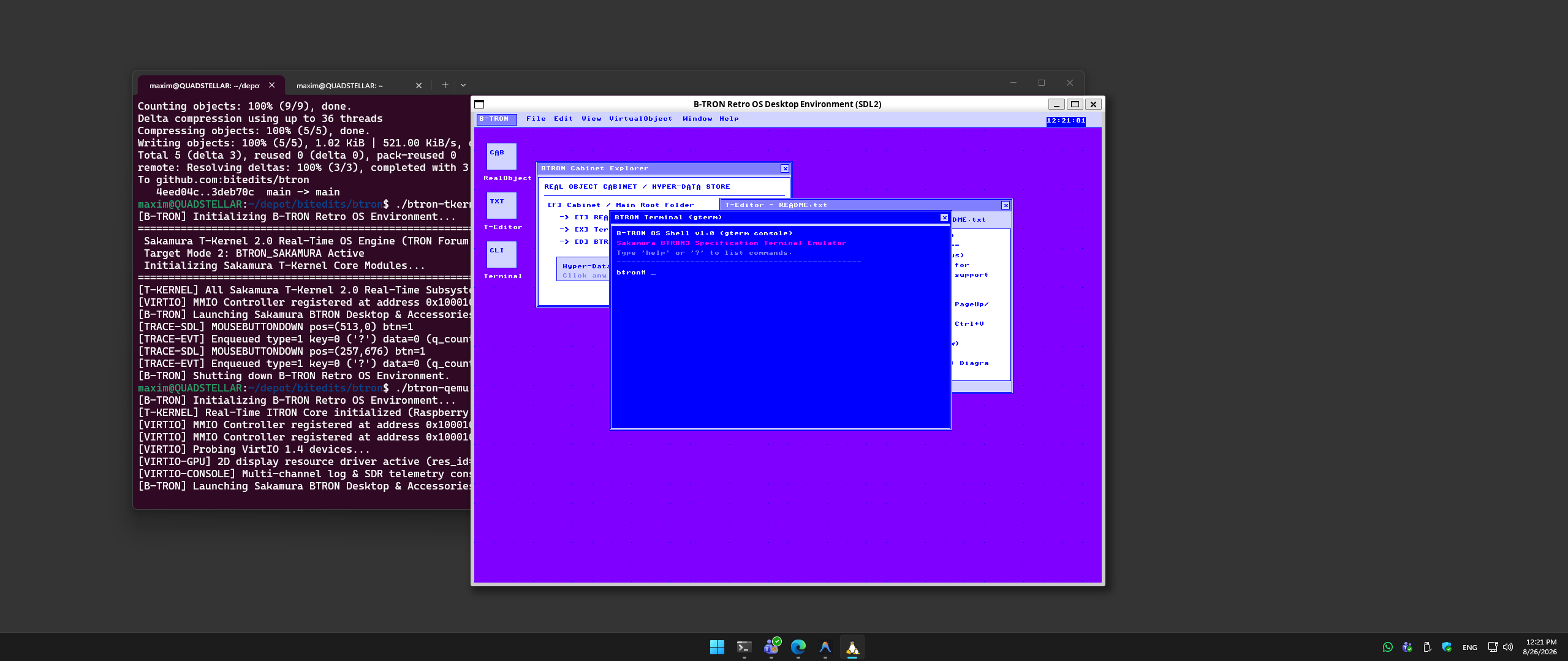1568x661 pixels.
Task: Click the SDL2 window system menu icon
Action: (479, 104)
